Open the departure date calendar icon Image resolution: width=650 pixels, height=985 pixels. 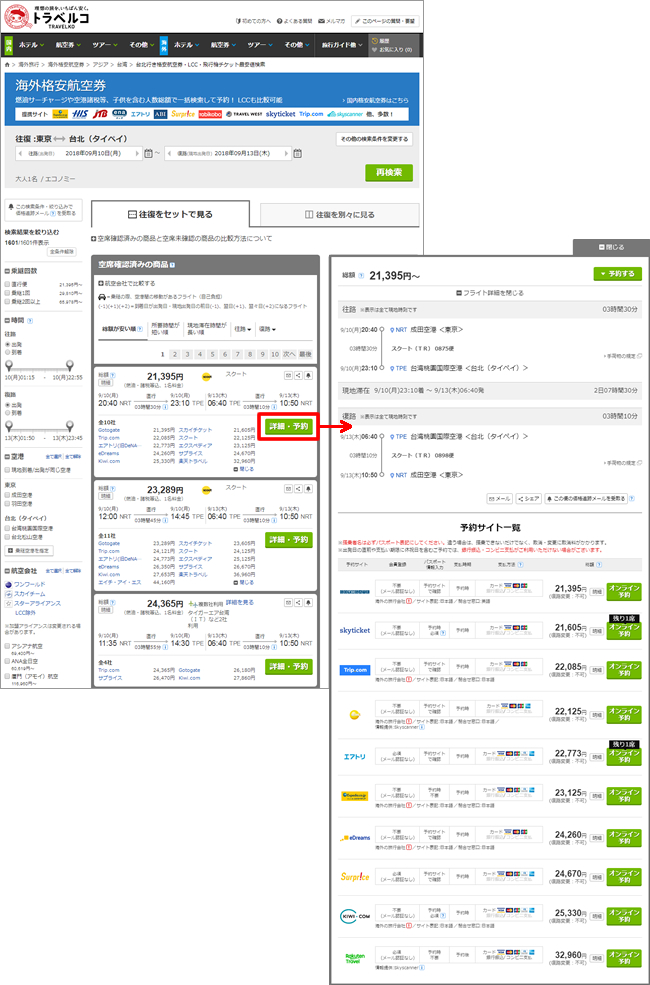(x=148, y=153)
